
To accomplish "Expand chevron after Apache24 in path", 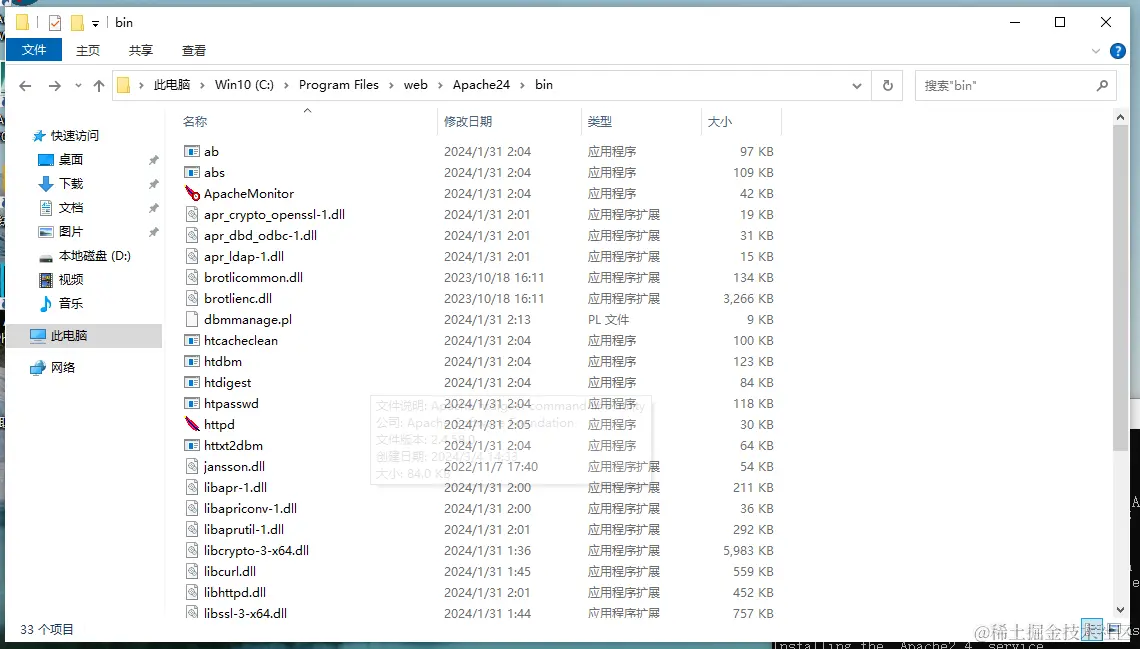I will (x=522, y=85).
